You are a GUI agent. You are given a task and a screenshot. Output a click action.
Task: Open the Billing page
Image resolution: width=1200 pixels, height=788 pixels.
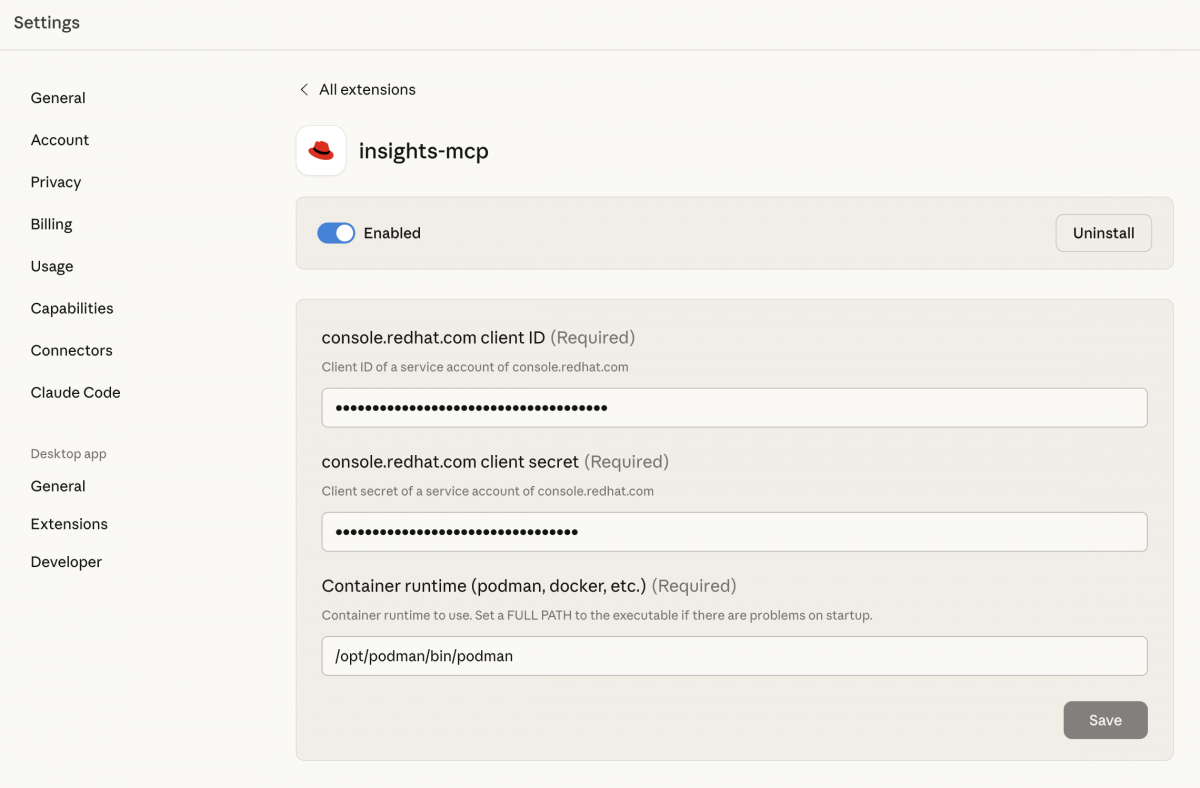51,223
